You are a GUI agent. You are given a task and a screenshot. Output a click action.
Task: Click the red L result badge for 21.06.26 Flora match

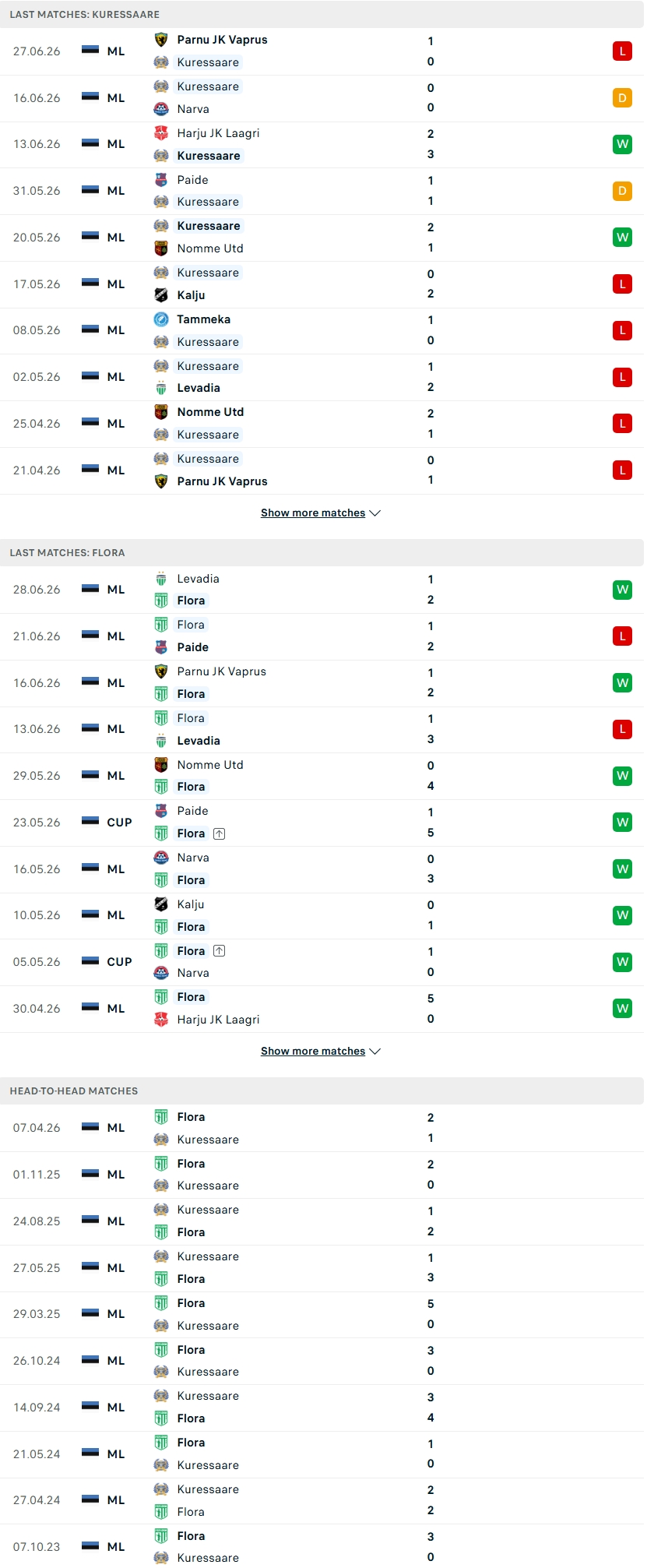pyautogui.click(x=622, y=636)
